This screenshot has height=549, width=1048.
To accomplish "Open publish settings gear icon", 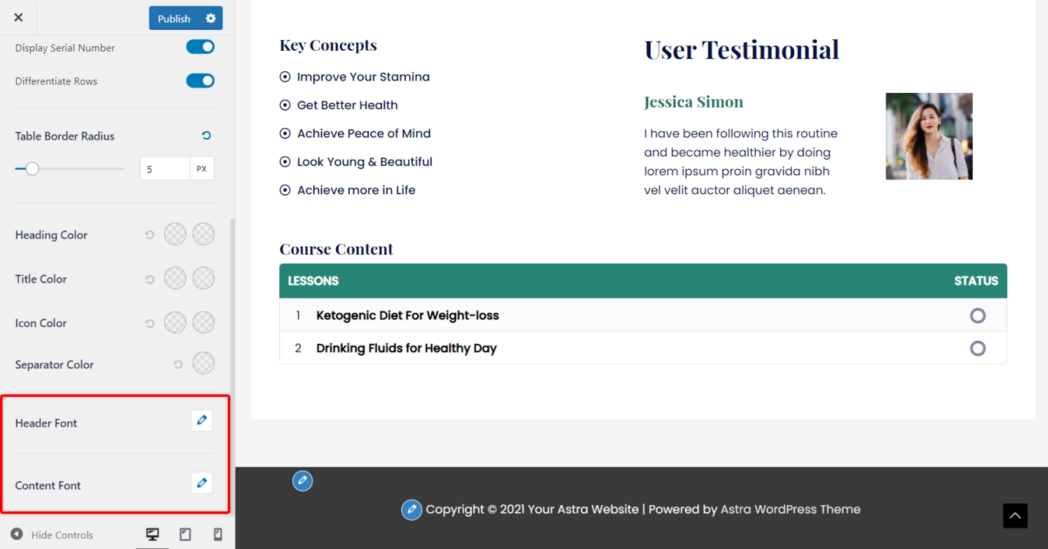I will point(210,18).
